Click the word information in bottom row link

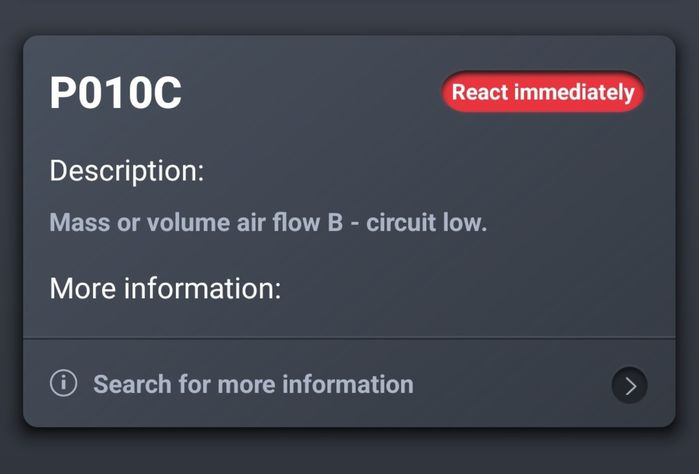click(348, 384)
